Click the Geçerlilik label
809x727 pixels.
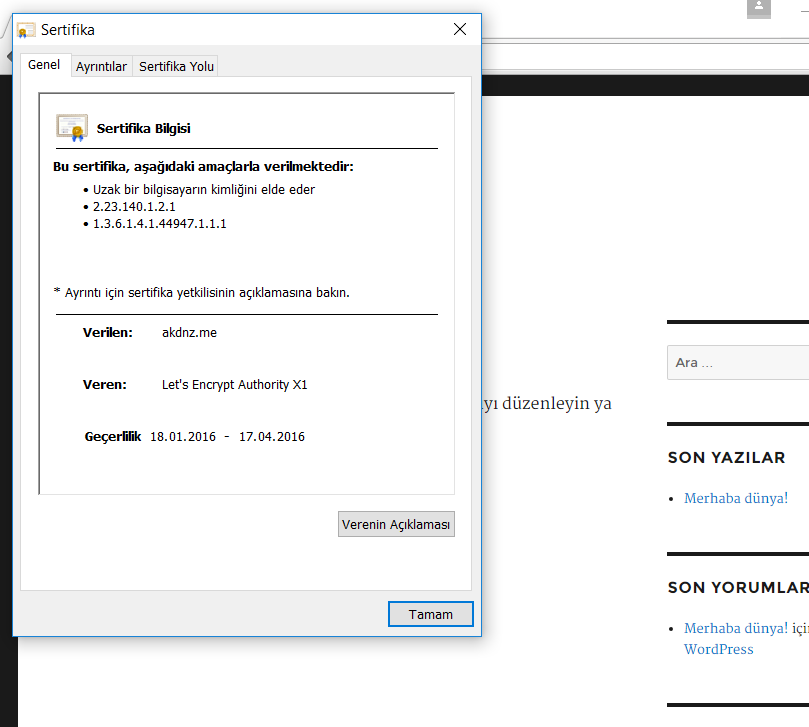pyautogui.click(x=112, y=437)
